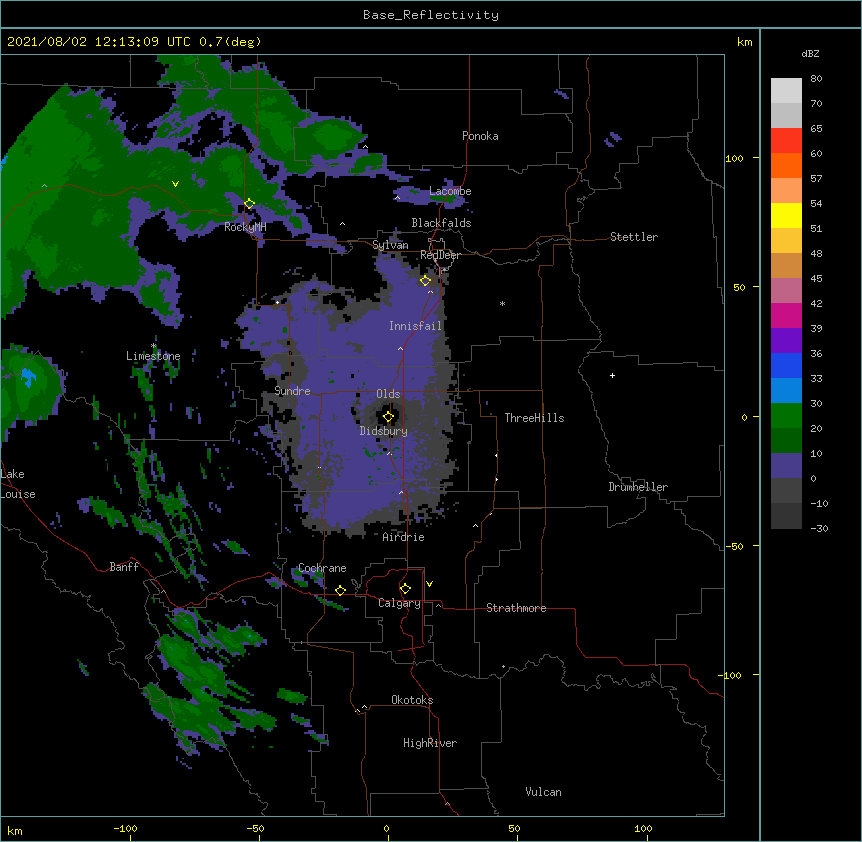The width and height of the screenshot is (862, 842).
Task: Click the yellow diamond marker above RockyMH
Action: (x=249, y=204)
